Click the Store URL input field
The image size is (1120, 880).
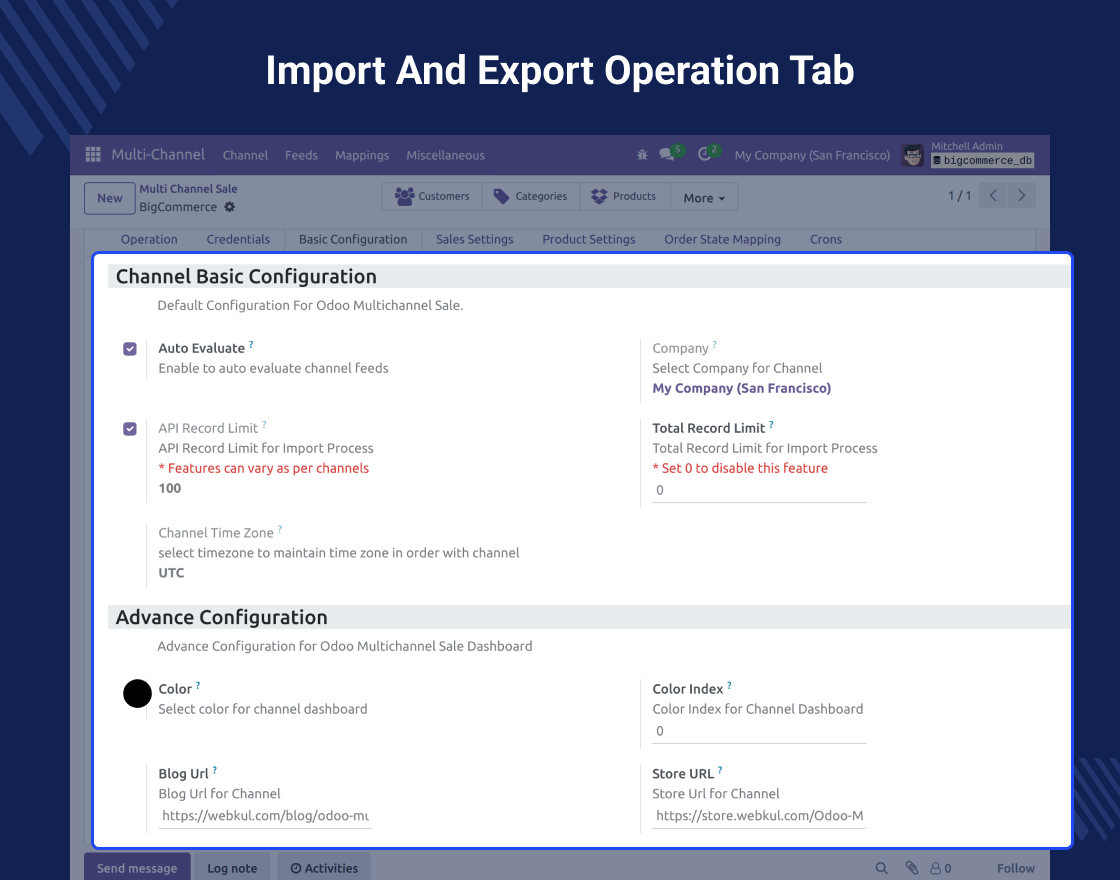click(759, 816)
